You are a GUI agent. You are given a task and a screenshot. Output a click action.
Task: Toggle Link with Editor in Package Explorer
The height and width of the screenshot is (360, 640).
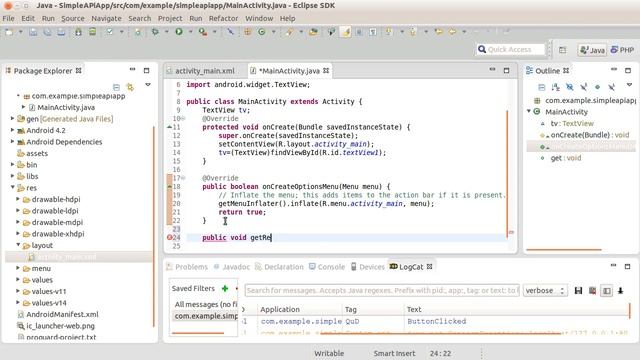click(x=130, y=87)
